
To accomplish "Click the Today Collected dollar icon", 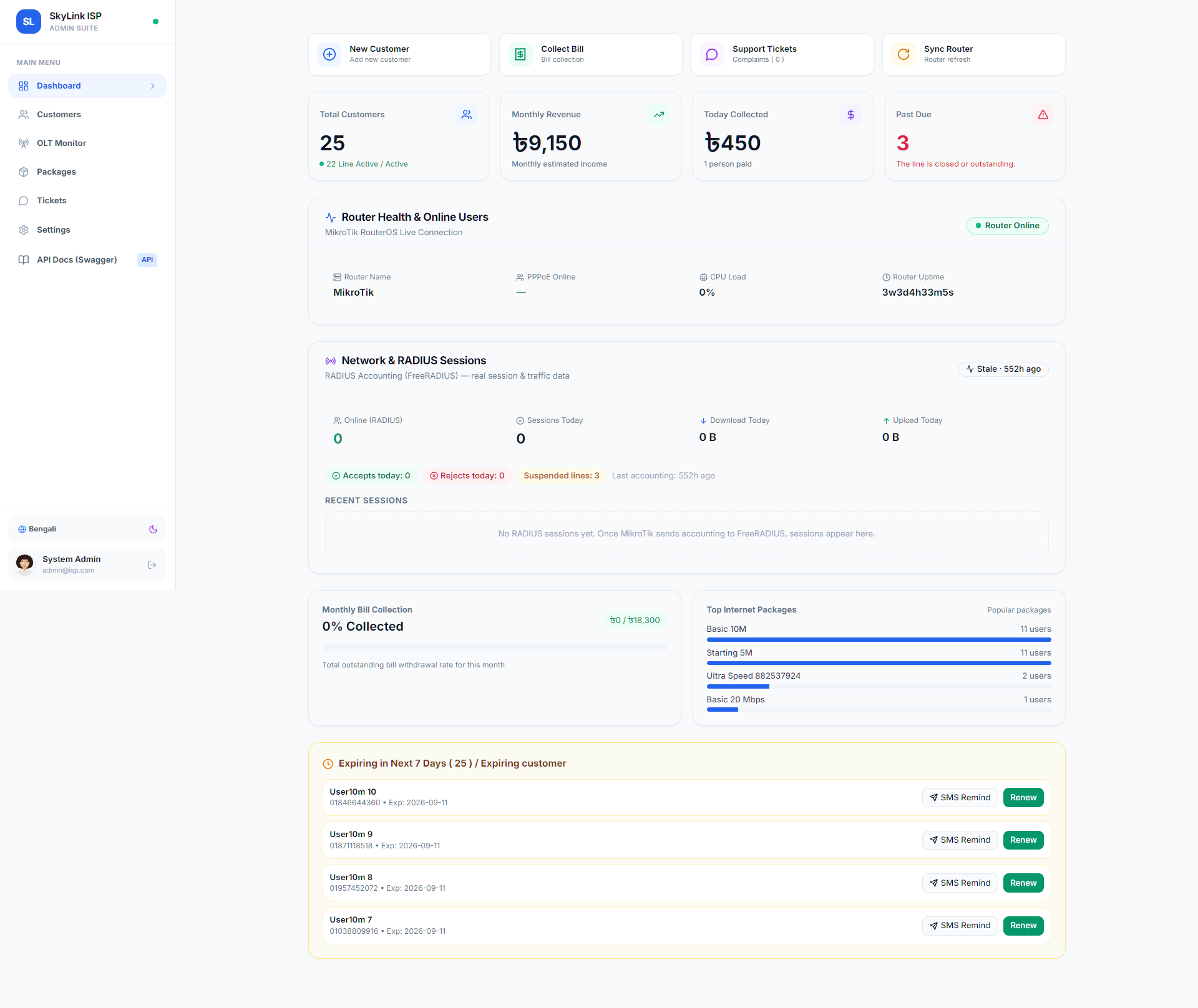I will pyautogui.click(x=851, y=115).
